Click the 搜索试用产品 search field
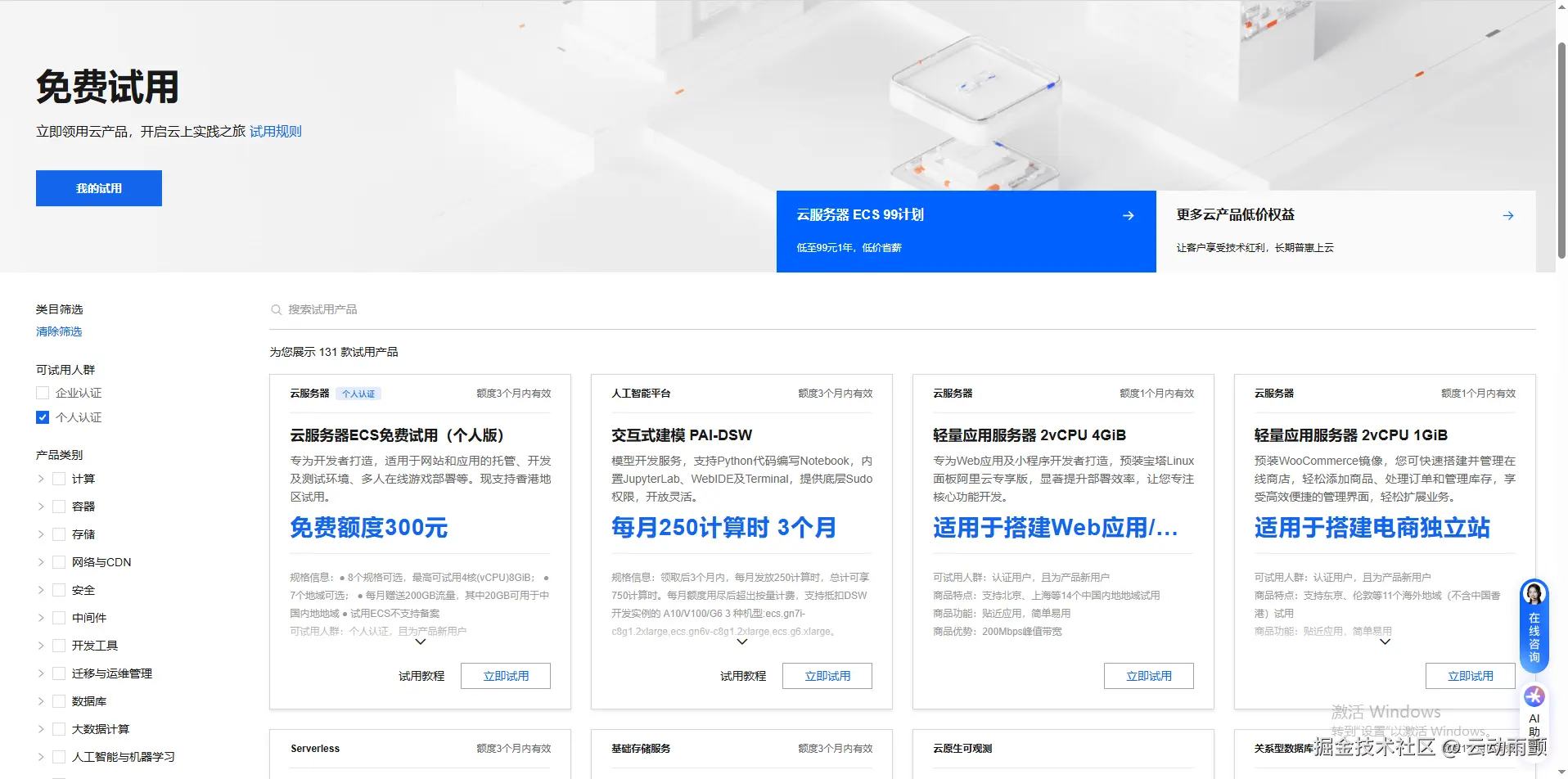This screenshot has height=779, width=1568. (x=903, y=309)
